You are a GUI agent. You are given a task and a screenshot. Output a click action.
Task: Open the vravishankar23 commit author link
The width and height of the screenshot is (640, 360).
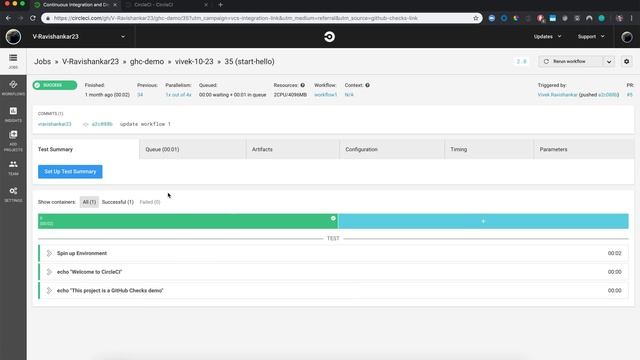(55, 124)
